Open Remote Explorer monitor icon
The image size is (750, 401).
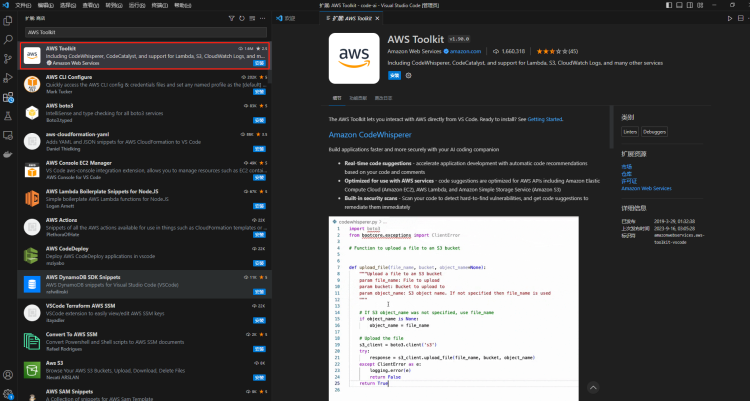click(x=8, y=135)
